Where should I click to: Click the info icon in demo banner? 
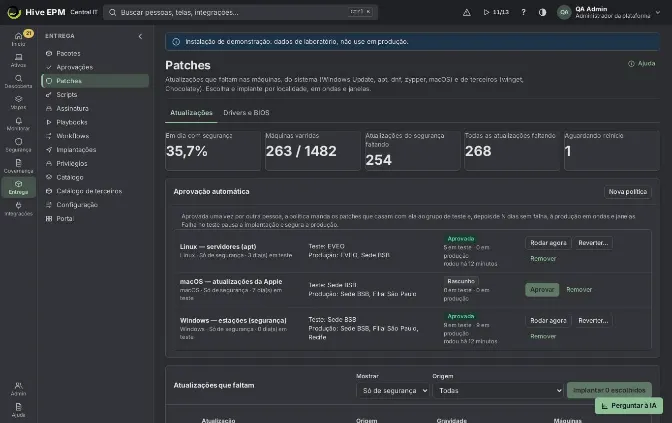(x=176, y=42)
